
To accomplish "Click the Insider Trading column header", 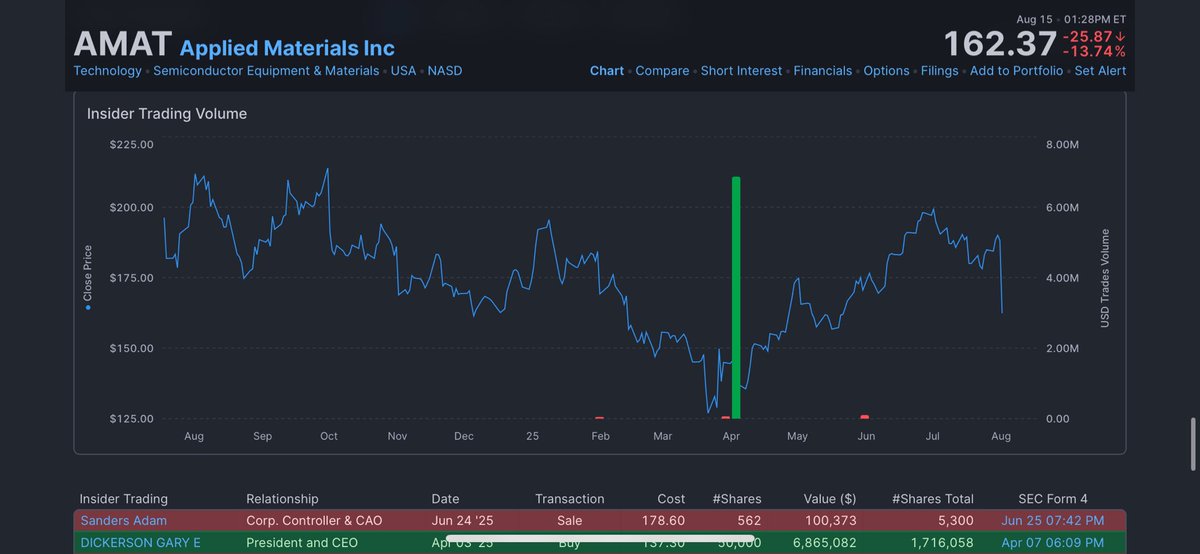I will pos(124,499).
